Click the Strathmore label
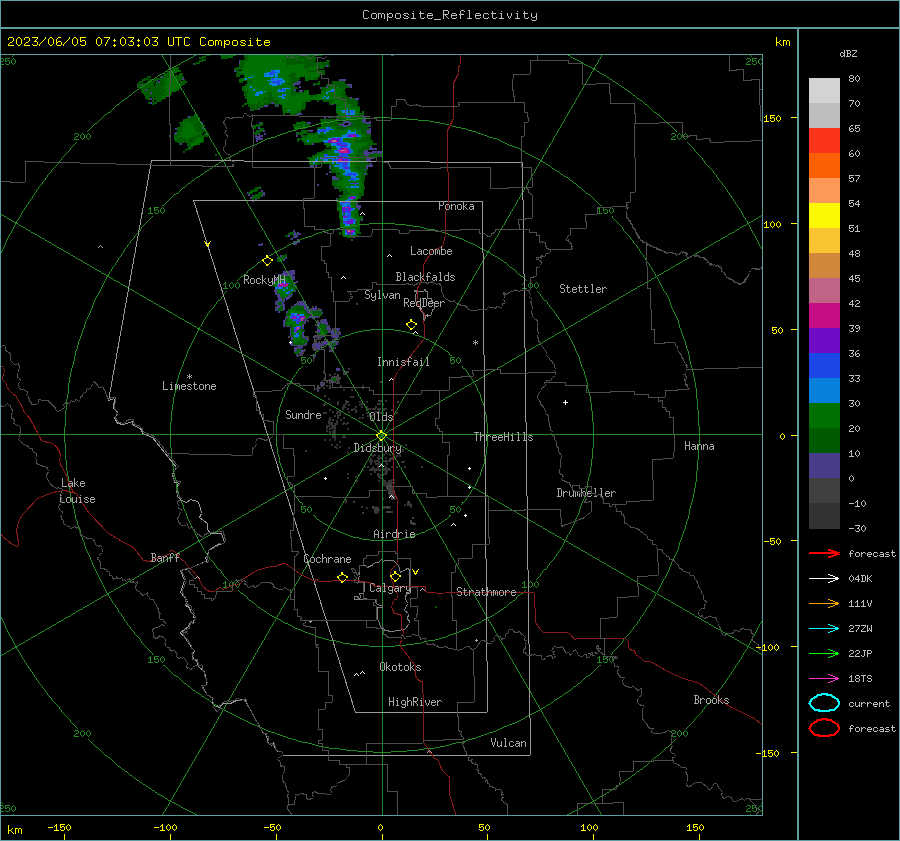The height and width of the screenshot is (841, 900). click(486, 592)
